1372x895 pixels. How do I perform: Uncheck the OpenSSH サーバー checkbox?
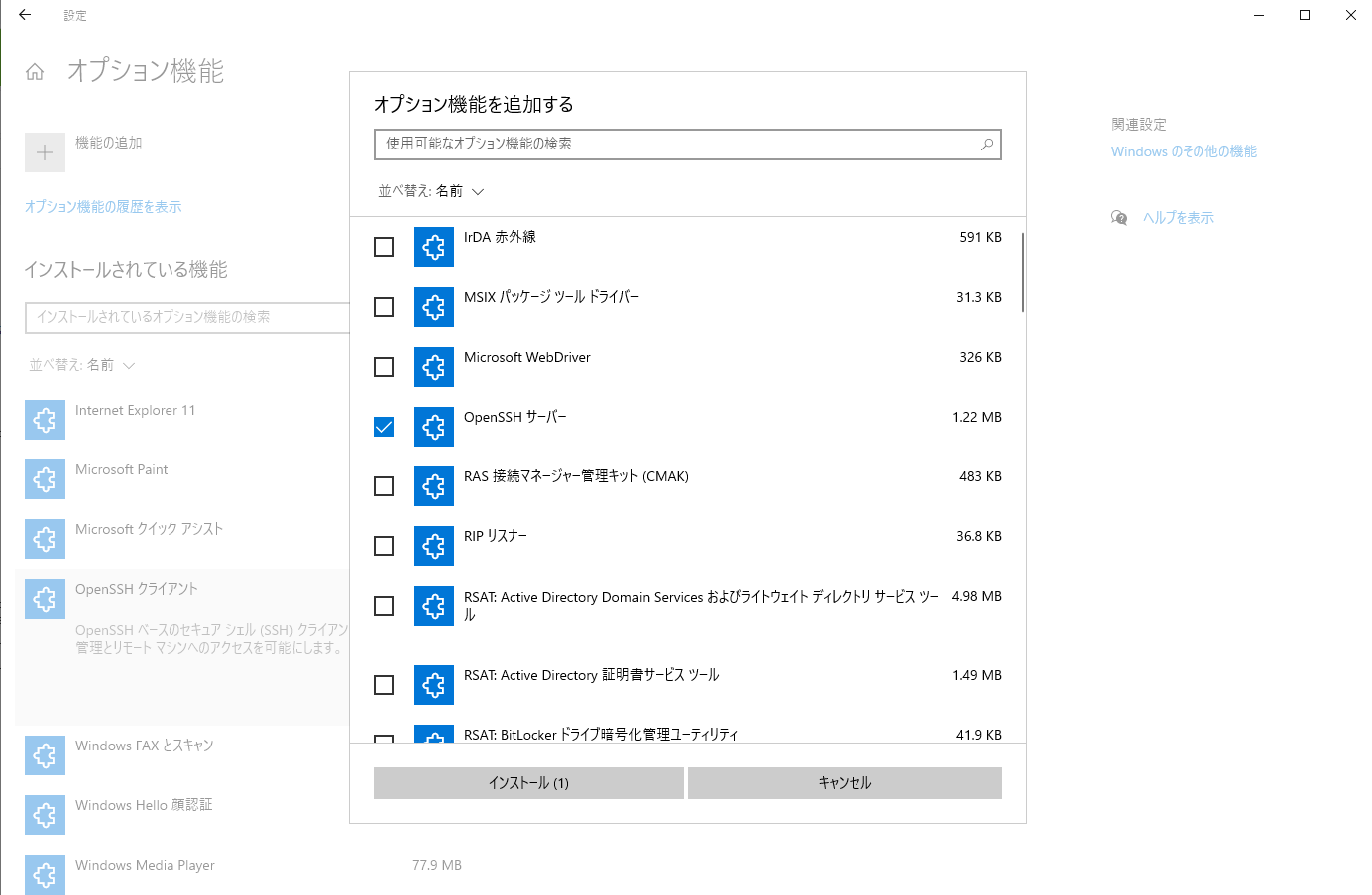point(384,427)
